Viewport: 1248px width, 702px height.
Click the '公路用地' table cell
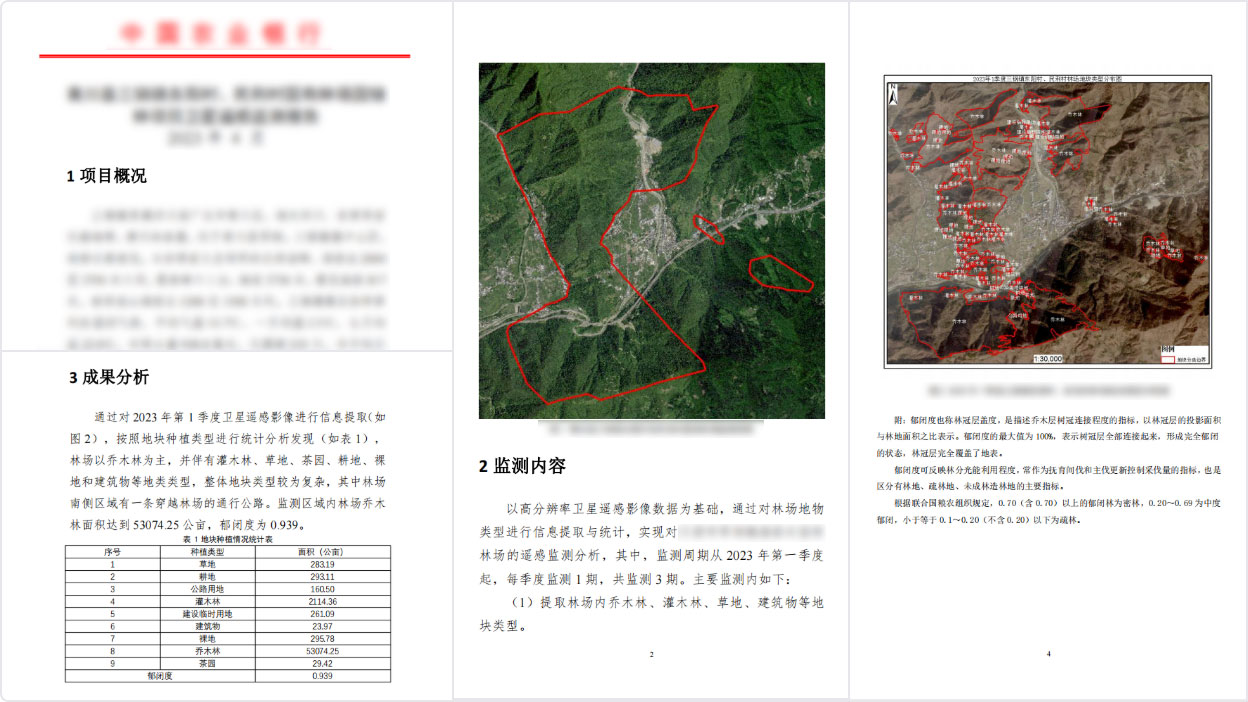click(208, 589)
